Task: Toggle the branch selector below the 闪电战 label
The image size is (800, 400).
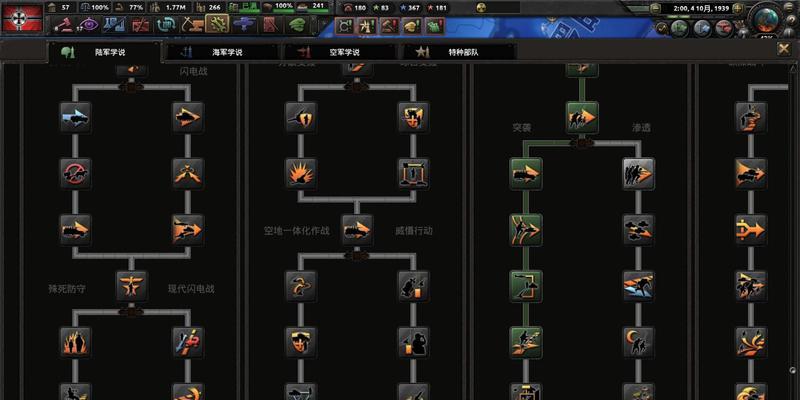Action: pyautogui.click(x=131, y=86)
